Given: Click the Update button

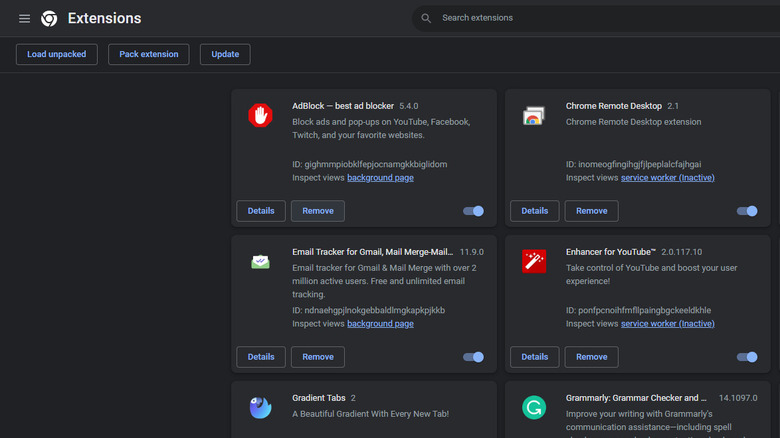Looking at the screenshot, I should (x=225, y=54).
